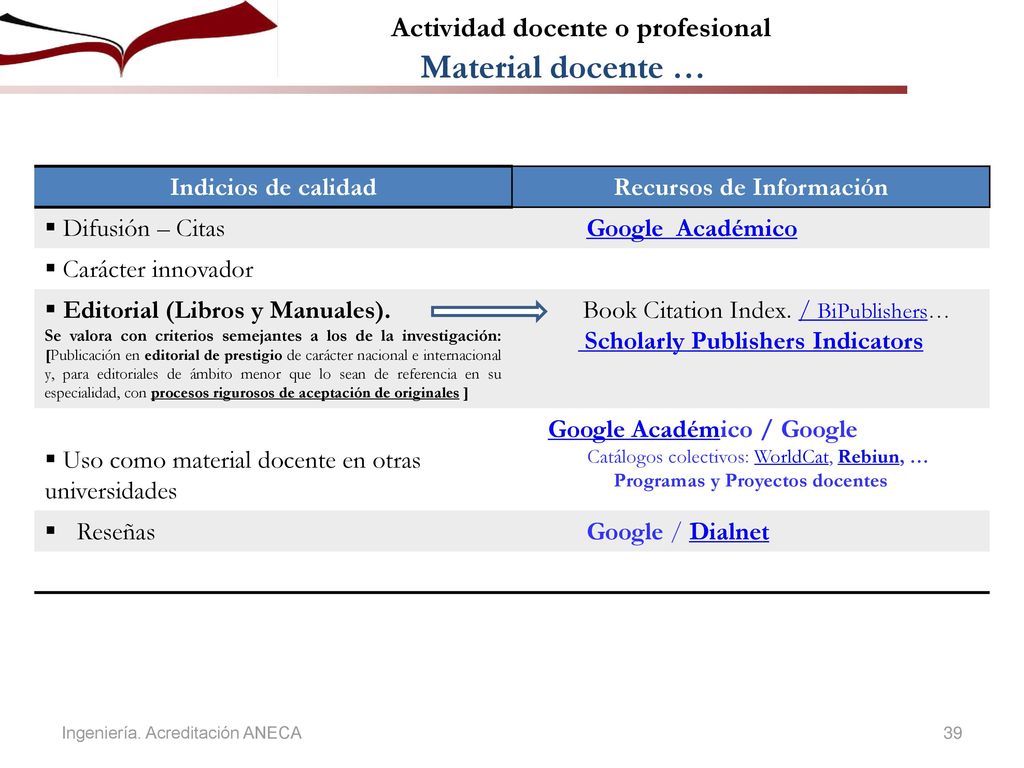This screenshot has width=1024, height=768.
Task: Open the Dialnet link
Action: (x=729, y=532)
